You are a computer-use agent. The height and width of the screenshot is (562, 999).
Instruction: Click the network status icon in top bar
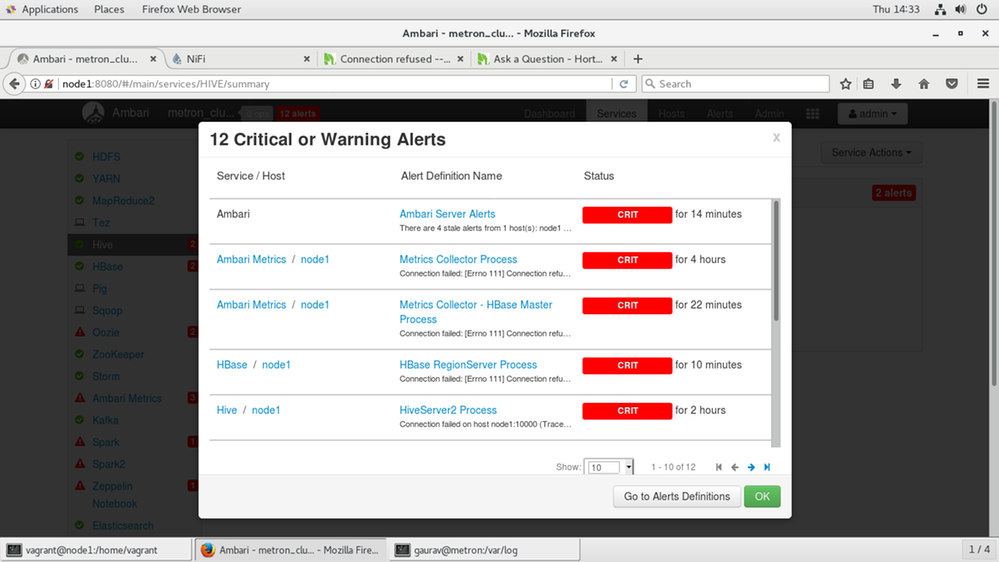(940, 9)
